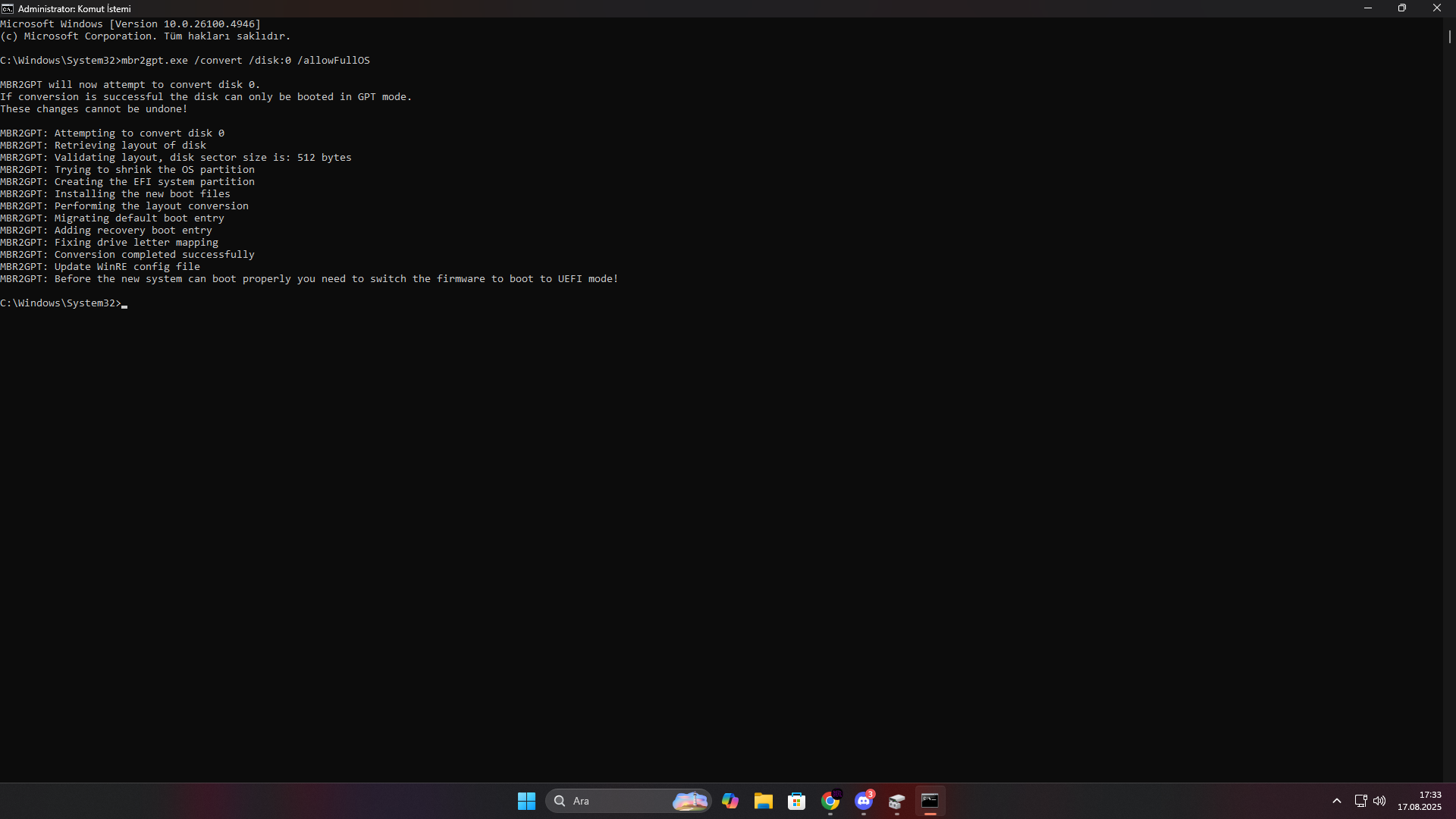Expand the hidden system tray icons chevron
The image size is (1456, 819).
tap(1337, 801)
